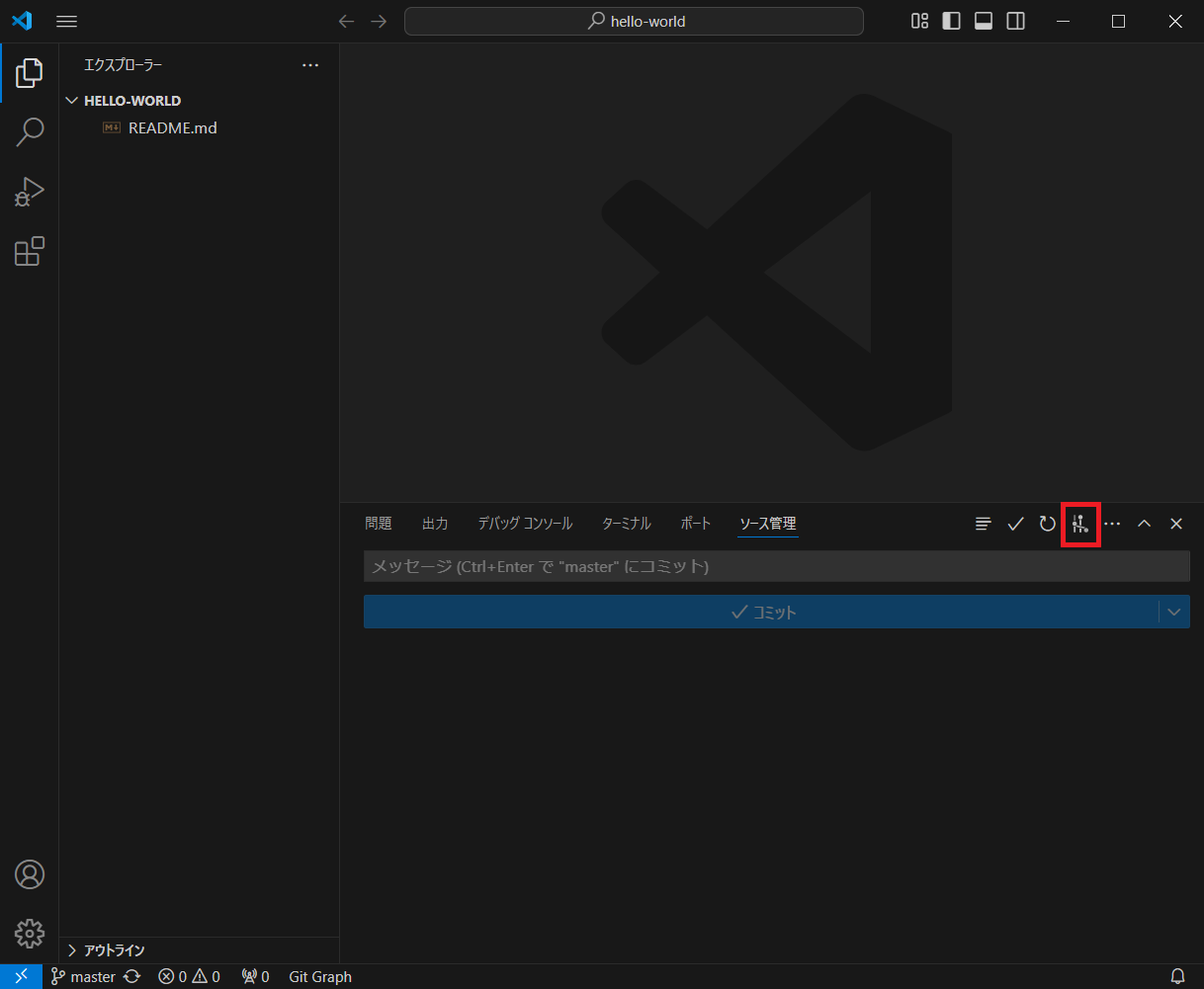Open Run and Debug view
The width and height of the screenshot is (1204, 989).
(x=30, y=192)
